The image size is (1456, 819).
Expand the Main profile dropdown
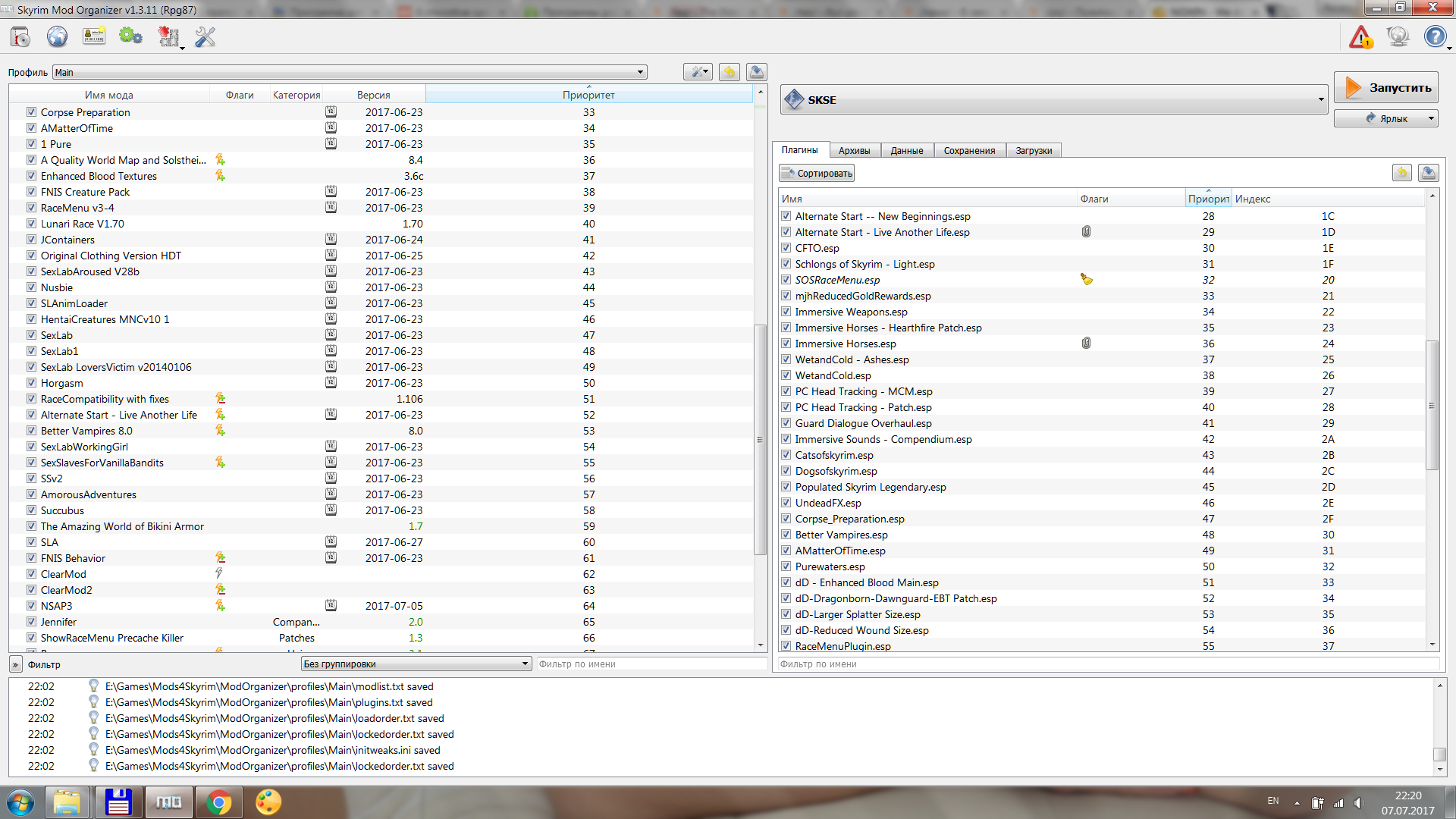pos(640,73)
